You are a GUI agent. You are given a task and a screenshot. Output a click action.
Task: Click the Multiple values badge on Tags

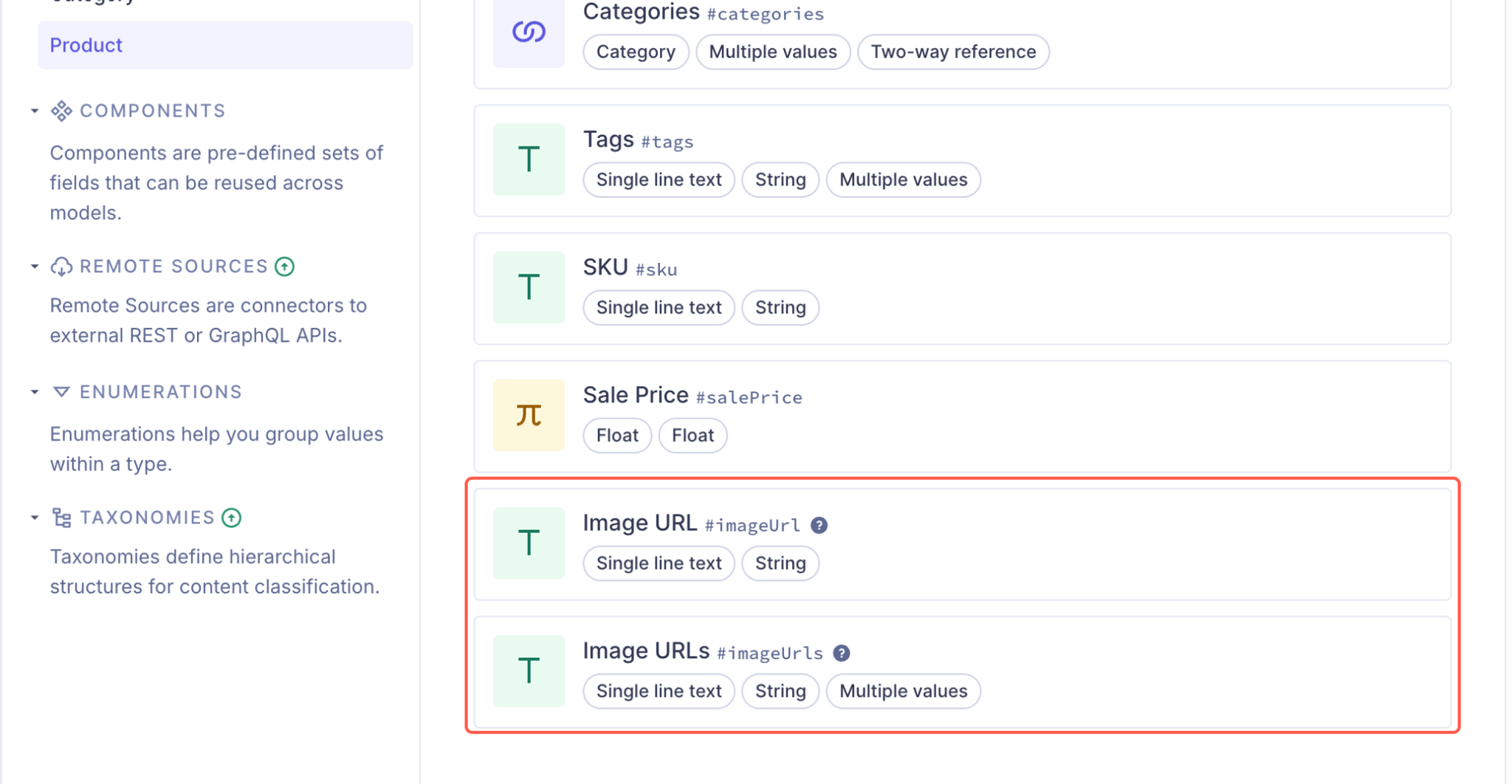903,179
